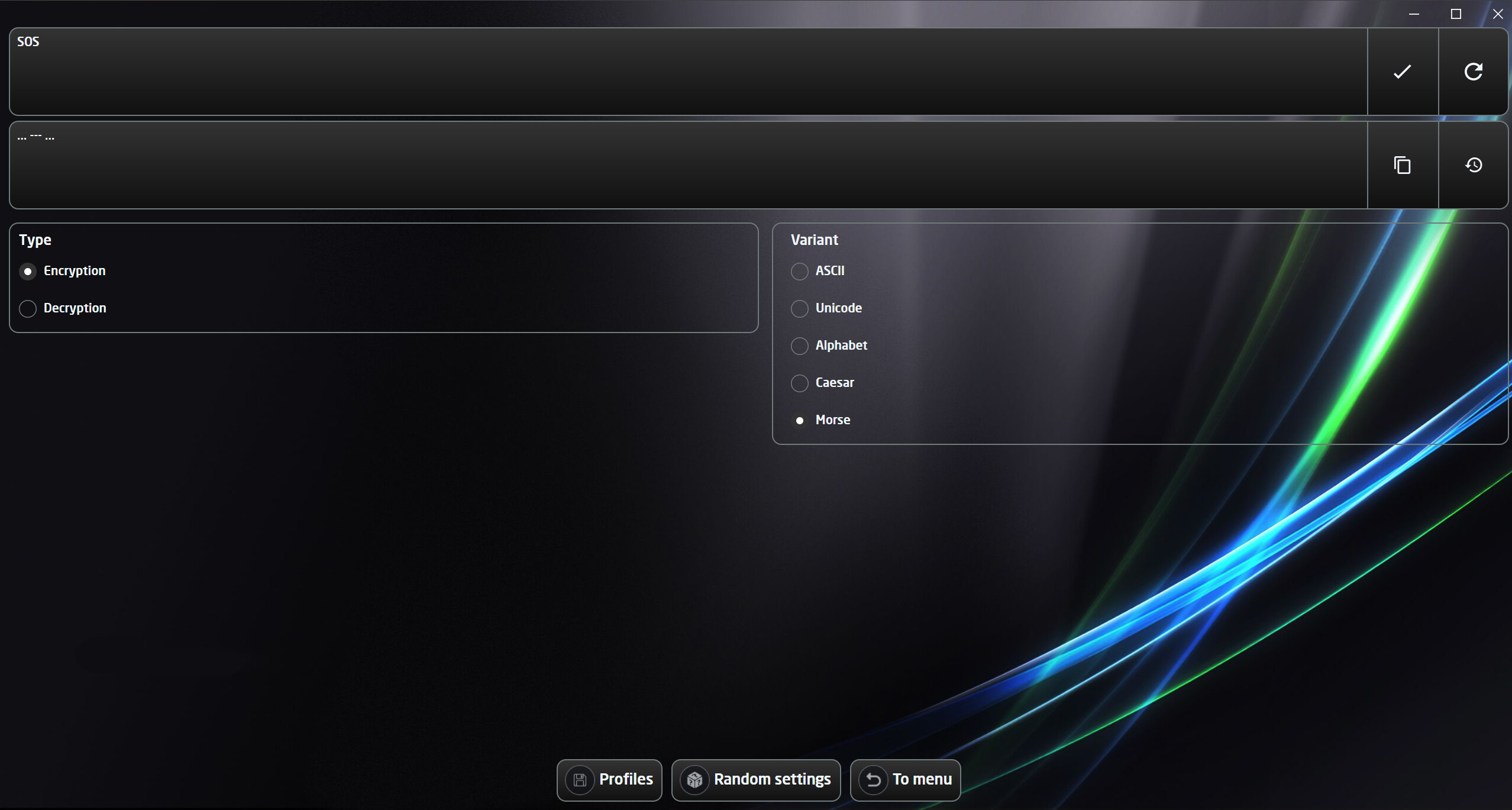Screen dimensions: 1512x810
Task: Choose the Unicode variant
Action: [799, 308]
